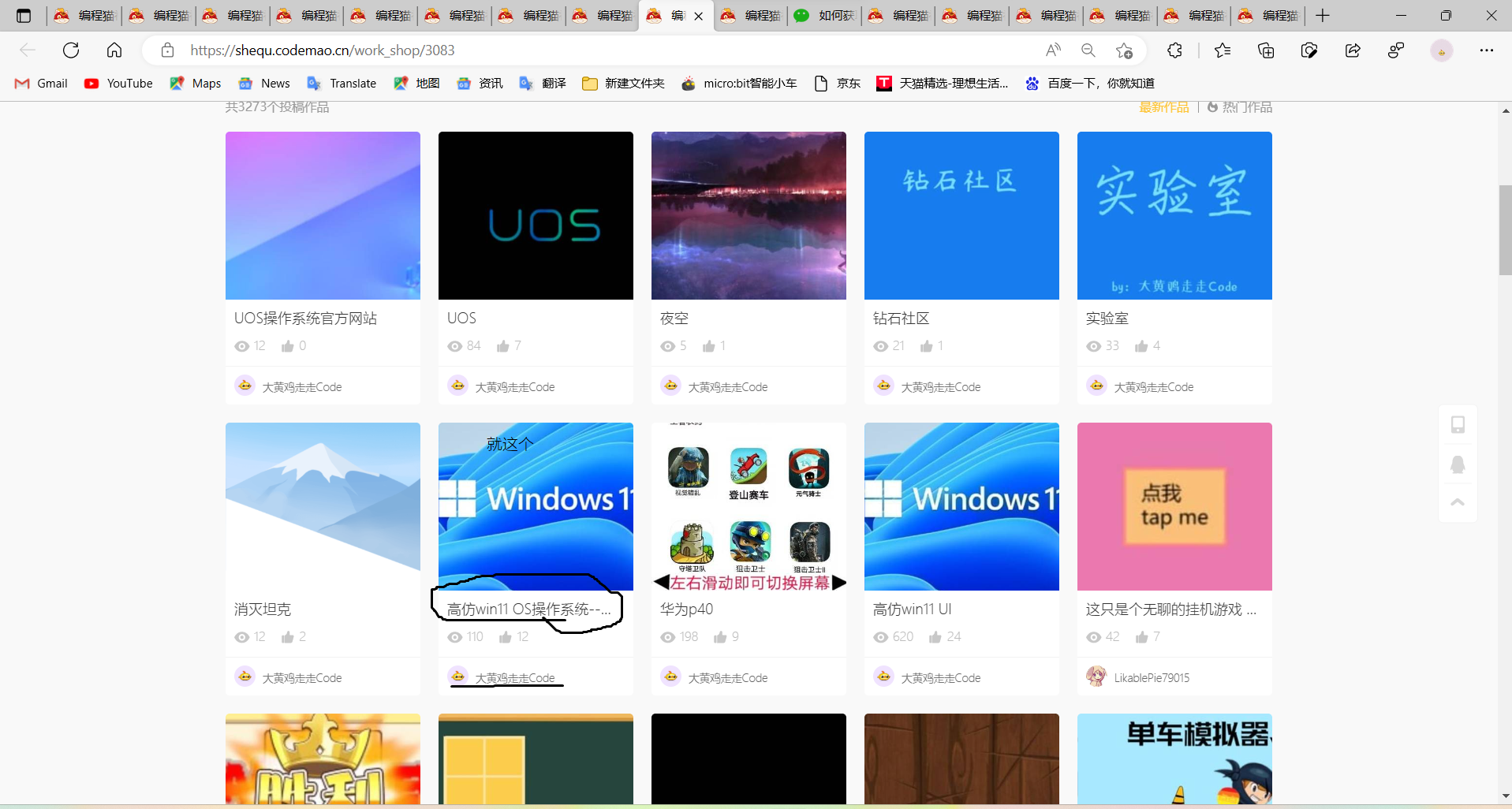Click the 这只是个无聊的挂机游戏 title
1512x809 pixels.
pos(1171,610)
